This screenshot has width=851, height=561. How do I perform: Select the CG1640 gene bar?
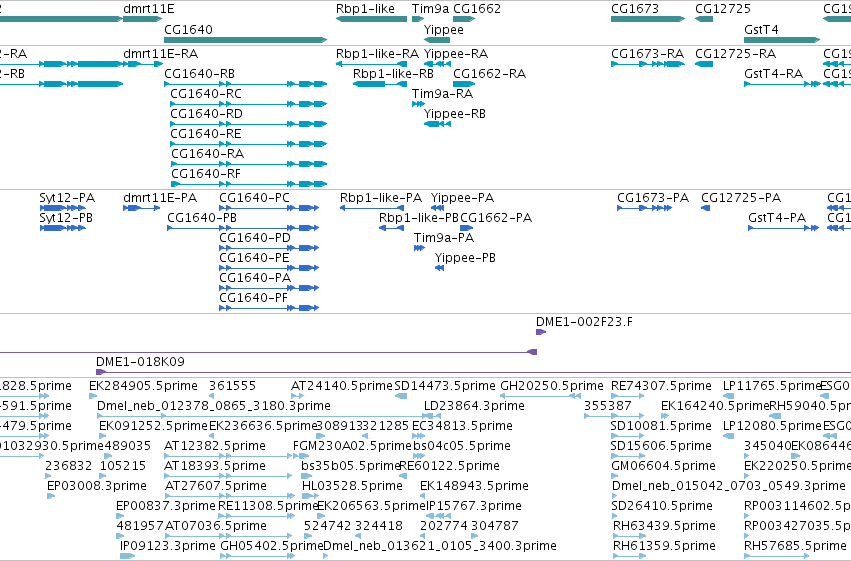coord(246,40)
